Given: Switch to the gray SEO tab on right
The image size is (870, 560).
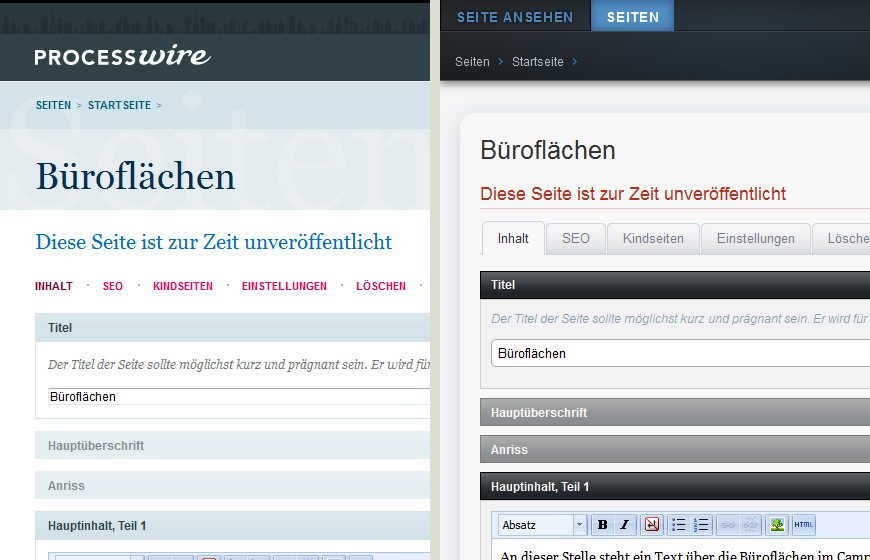Looking at the screenshot, I should click(x=576, y=239).
